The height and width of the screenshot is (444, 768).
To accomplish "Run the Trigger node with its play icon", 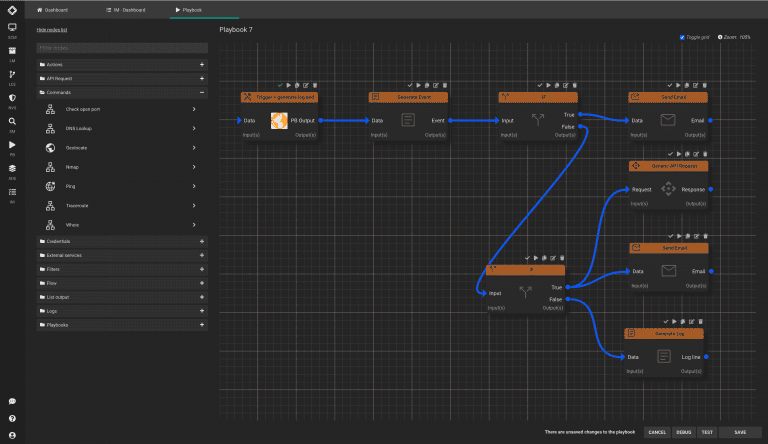I will coord(288,85).
